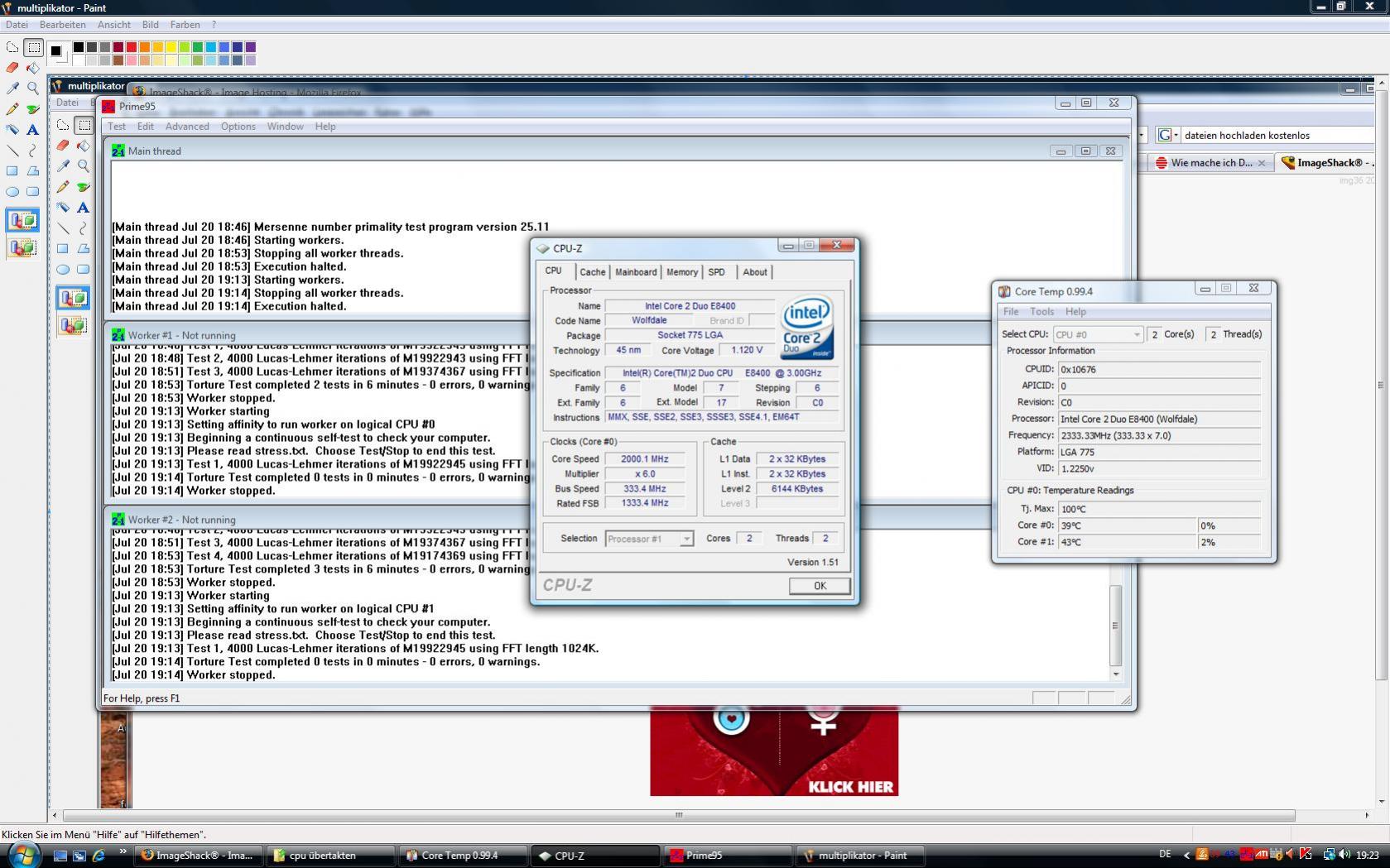
Task: Click 'Intel Core 2 Duo E8400' name in CPU-Z
Action: [690, 306]
